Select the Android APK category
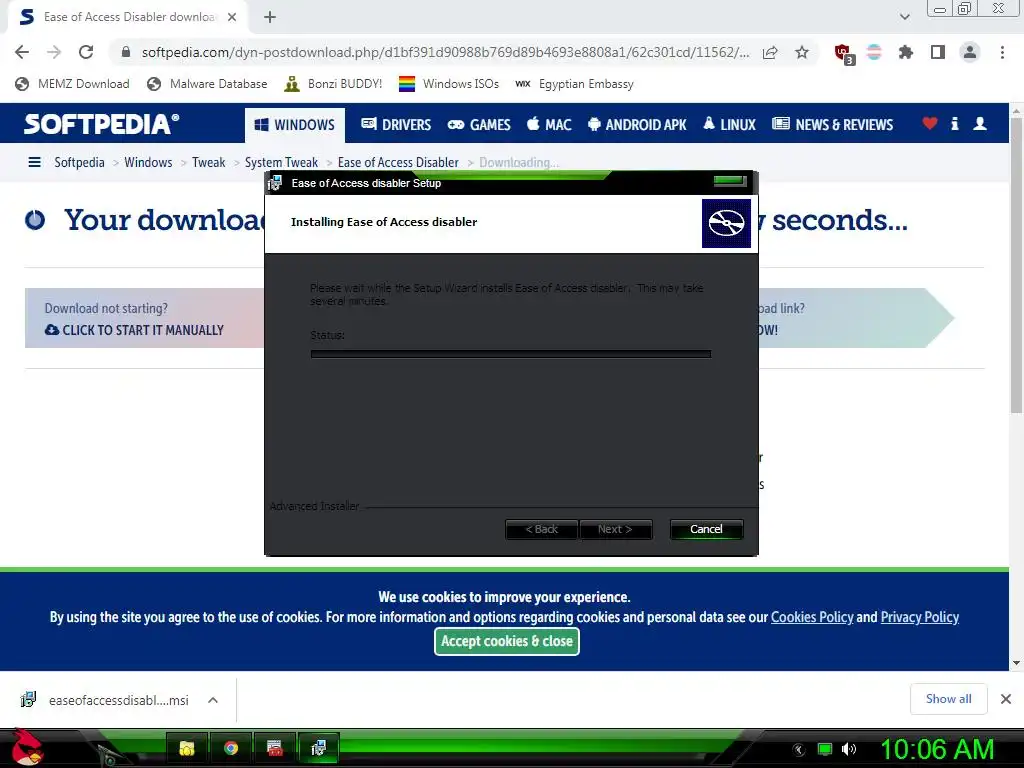This screenshot has height=768, width=1024. 637,124
